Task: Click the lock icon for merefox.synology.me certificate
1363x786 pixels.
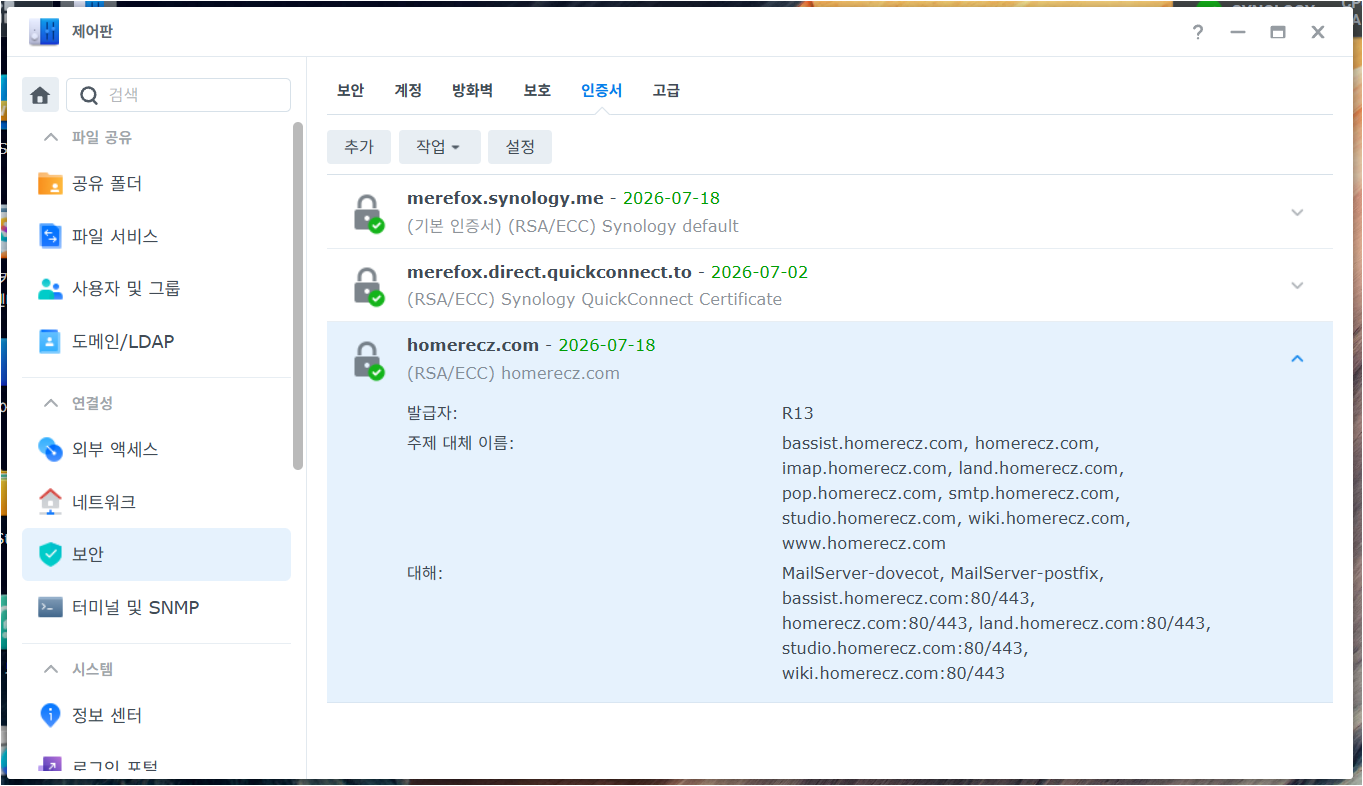Action: pos(369,212)
